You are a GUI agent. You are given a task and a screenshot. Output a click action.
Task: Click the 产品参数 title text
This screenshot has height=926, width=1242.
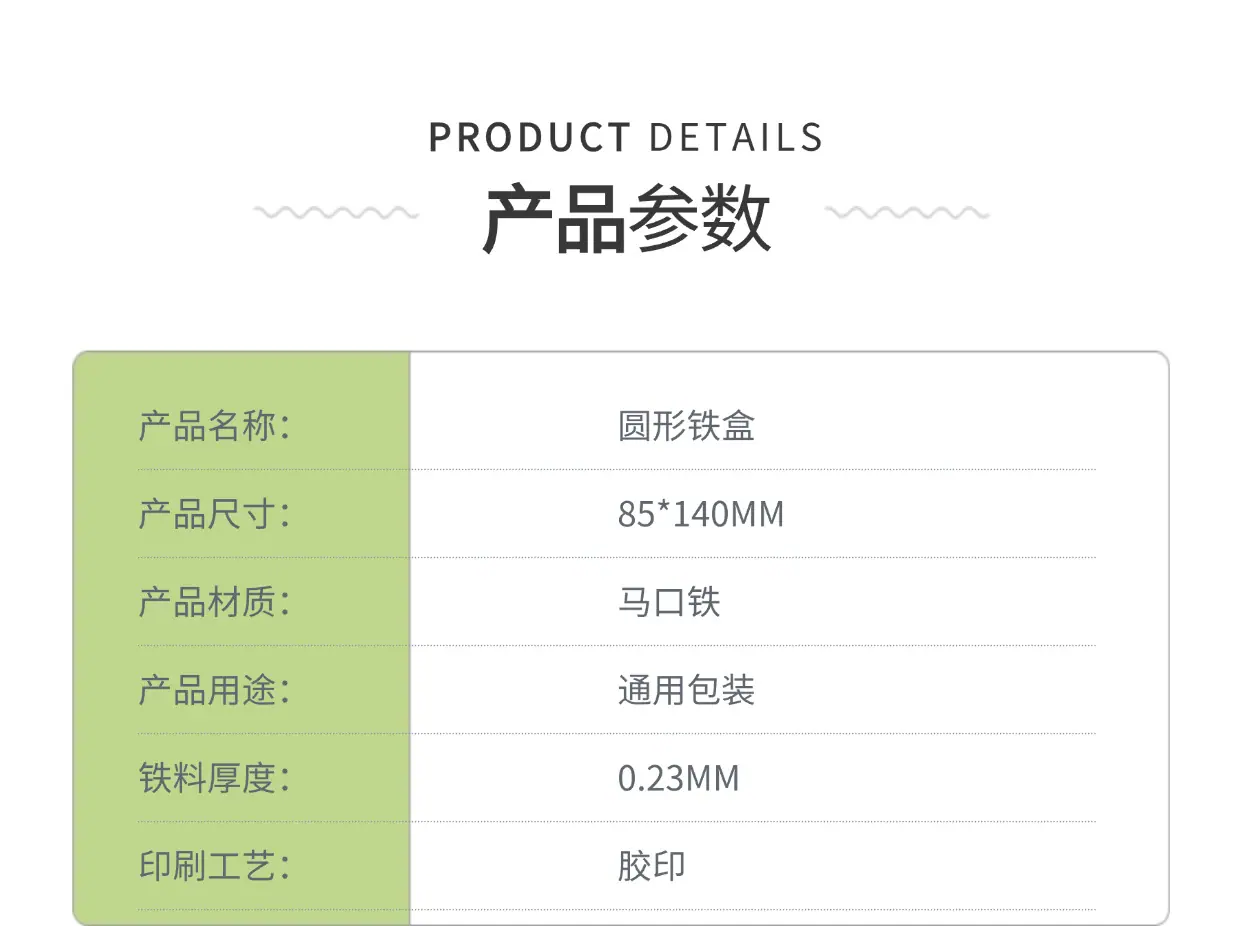(627, 220)
